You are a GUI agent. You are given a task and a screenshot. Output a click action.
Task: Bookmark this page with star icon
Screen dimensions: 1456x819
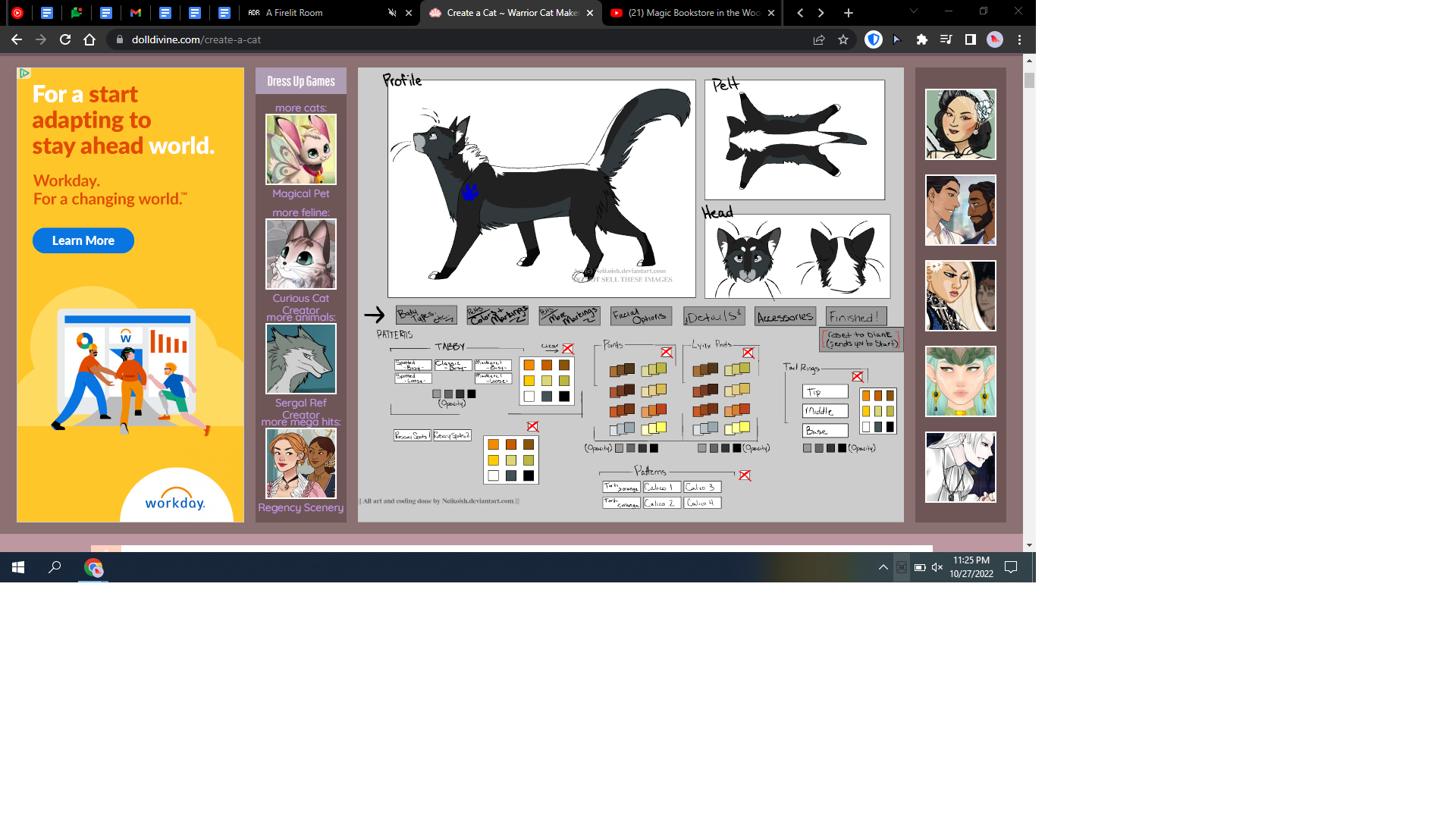pos(843,39)
